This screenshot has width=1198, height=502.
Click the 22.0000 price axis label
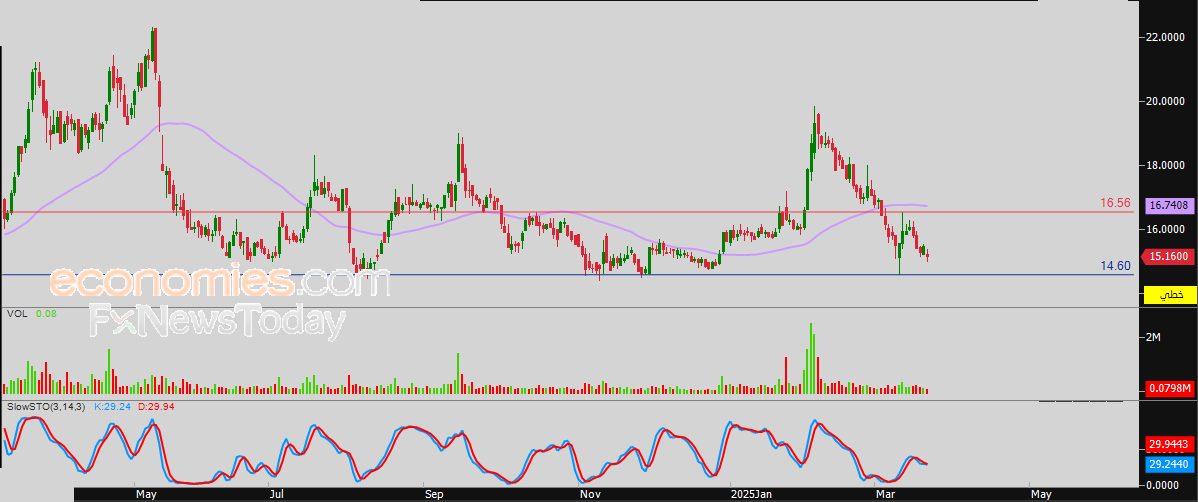pyautogui.click(x=1164, y=37)
